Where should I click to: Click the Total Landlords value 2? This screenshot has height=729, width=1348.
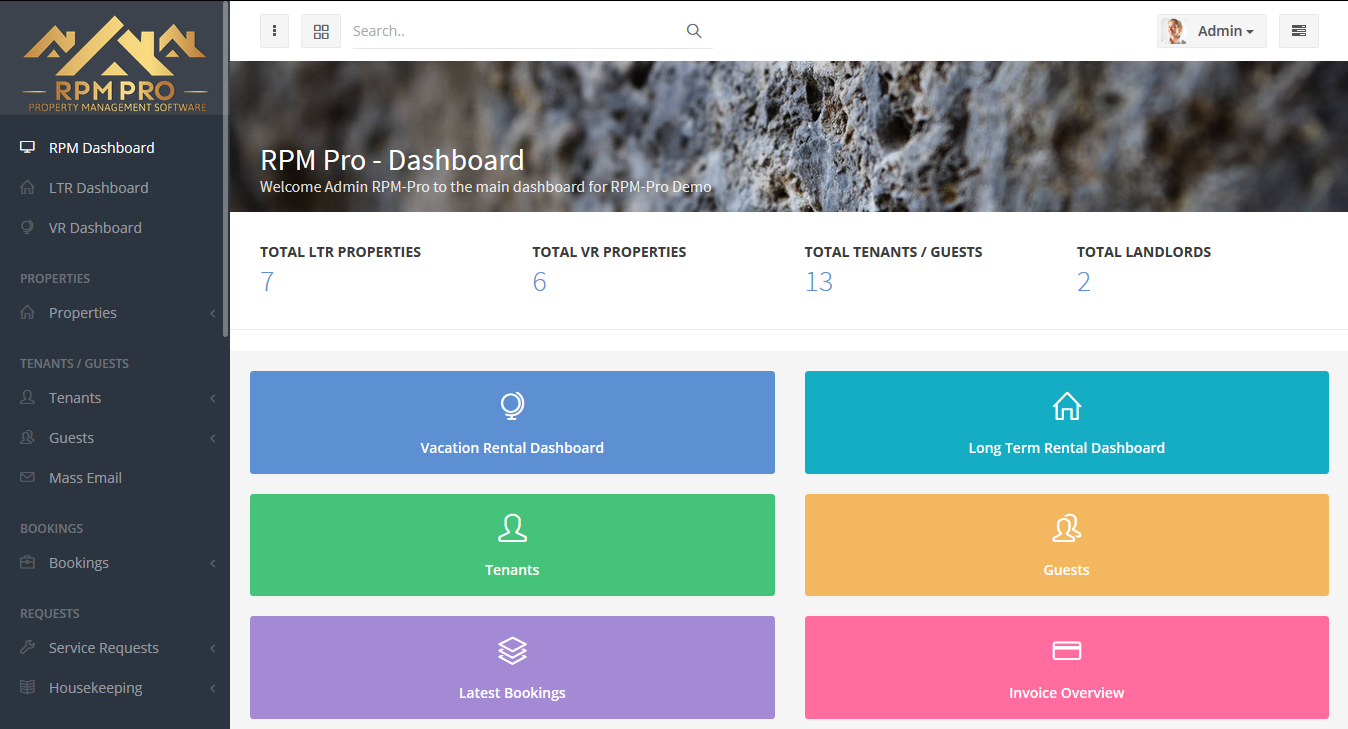pyautogui.click(x=1084, y=282)
